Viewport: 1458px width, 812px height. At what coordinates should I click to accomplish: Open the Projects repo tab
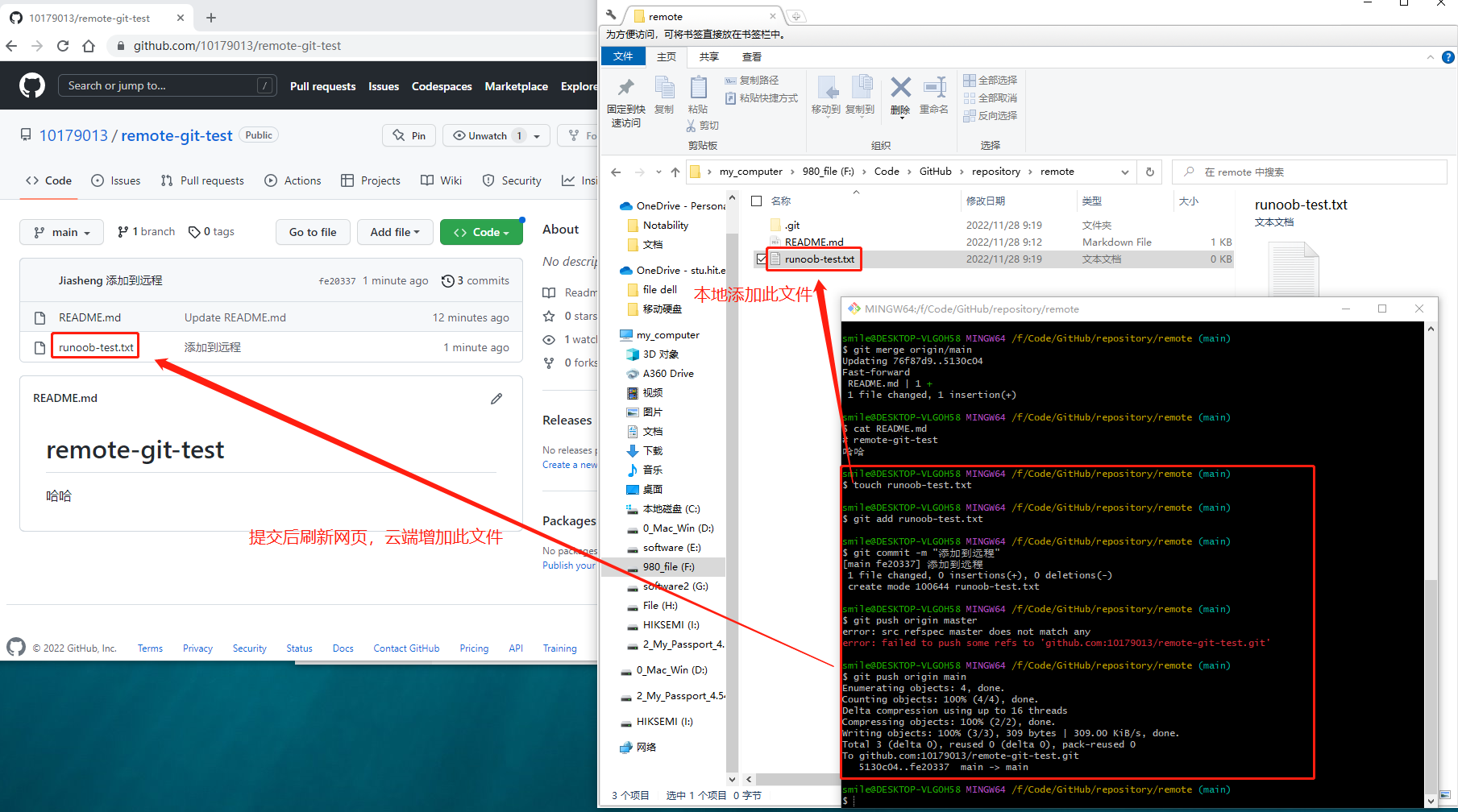tap(371, 180)
